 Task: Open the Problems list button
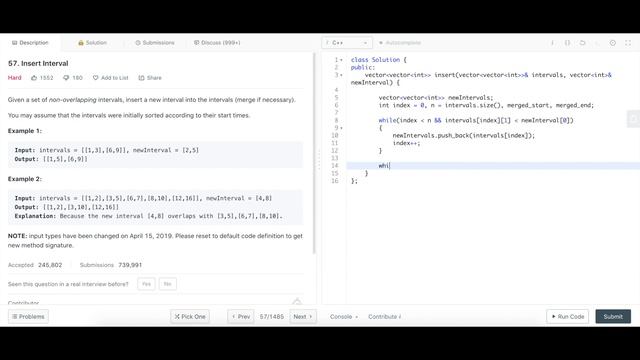(x=28, y=316)
